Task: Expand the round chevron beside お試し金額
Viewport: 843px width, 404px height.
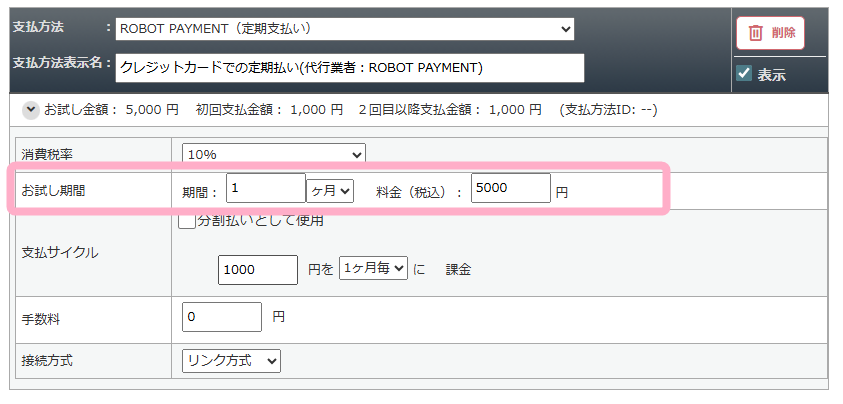Action: click(x=29, y=109)
